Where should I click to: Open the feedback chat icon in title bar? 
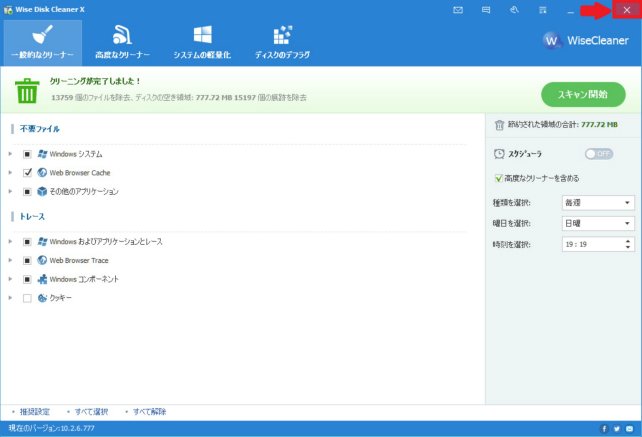coord(486,10)
